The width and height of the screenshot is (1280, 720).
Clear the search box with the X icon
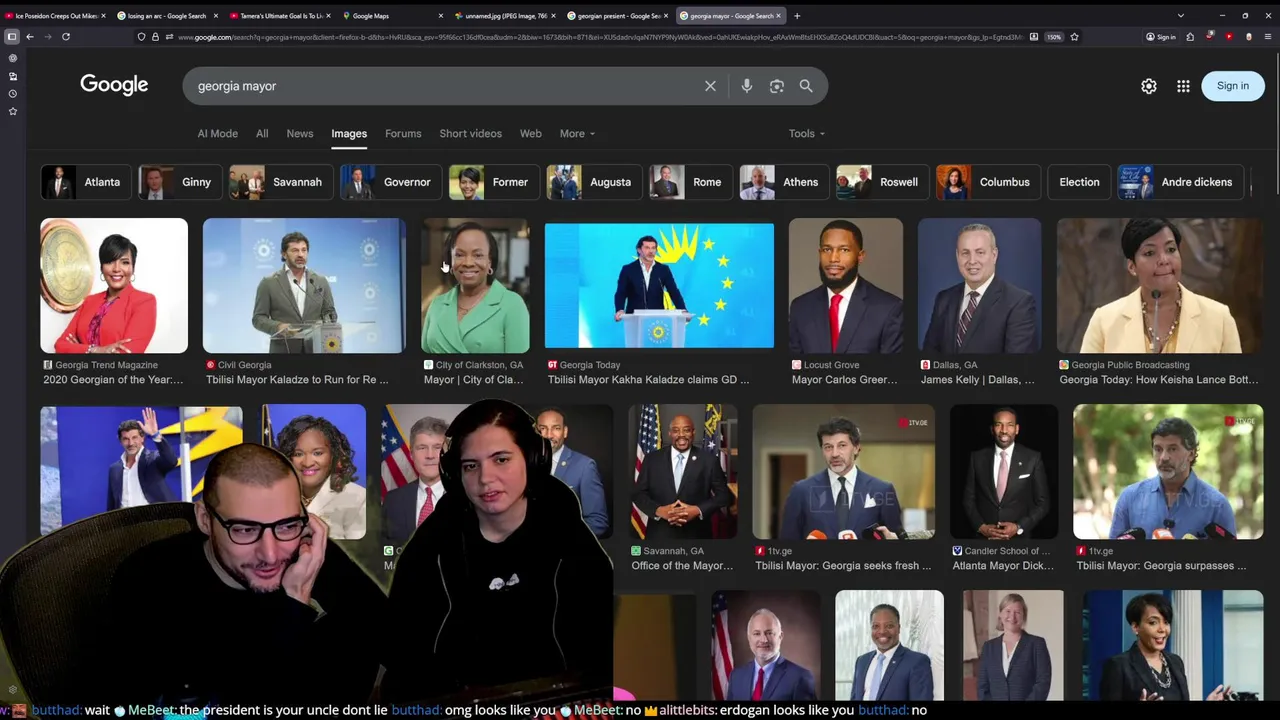pos(710,86)
